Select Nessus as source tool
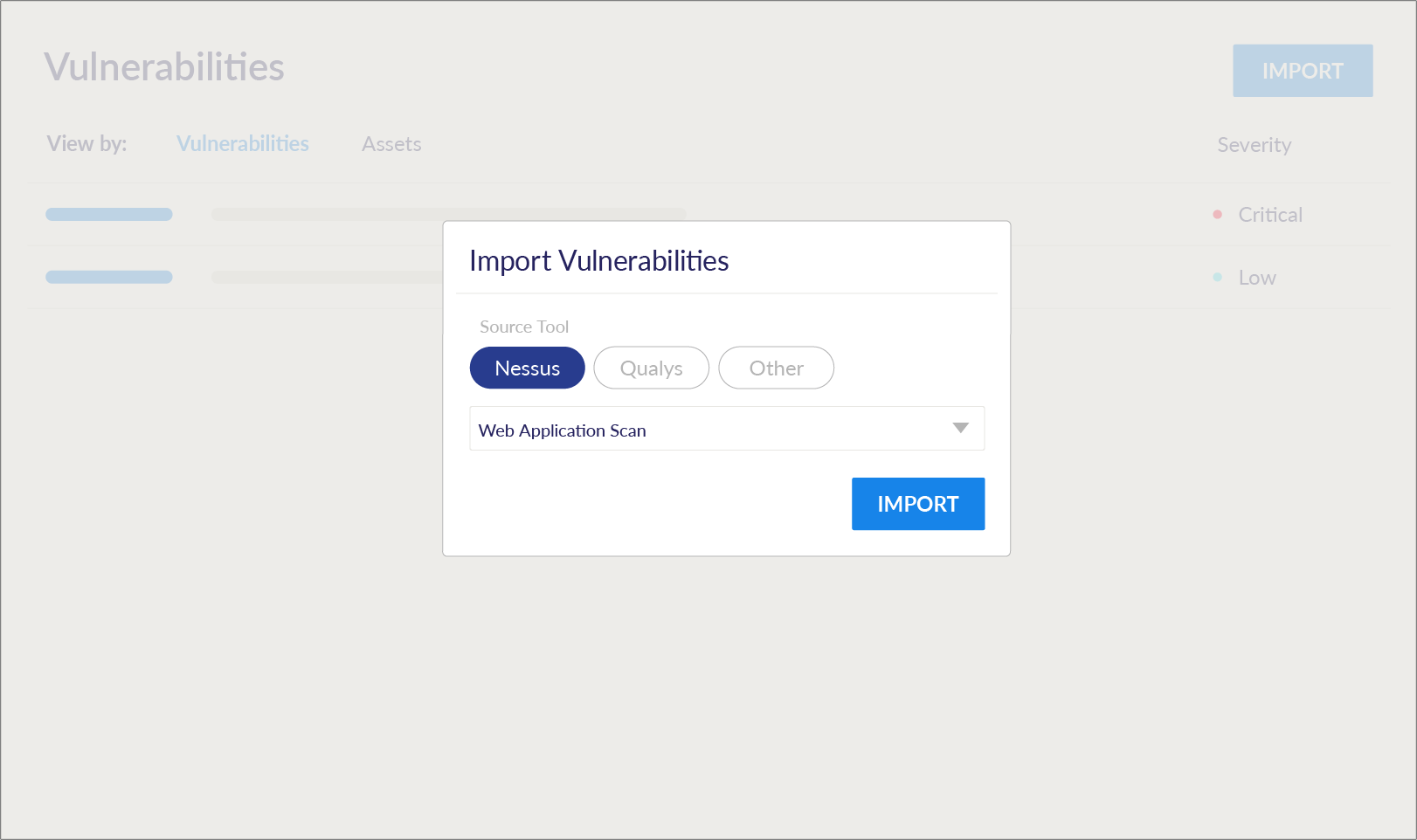 point(527,368)
